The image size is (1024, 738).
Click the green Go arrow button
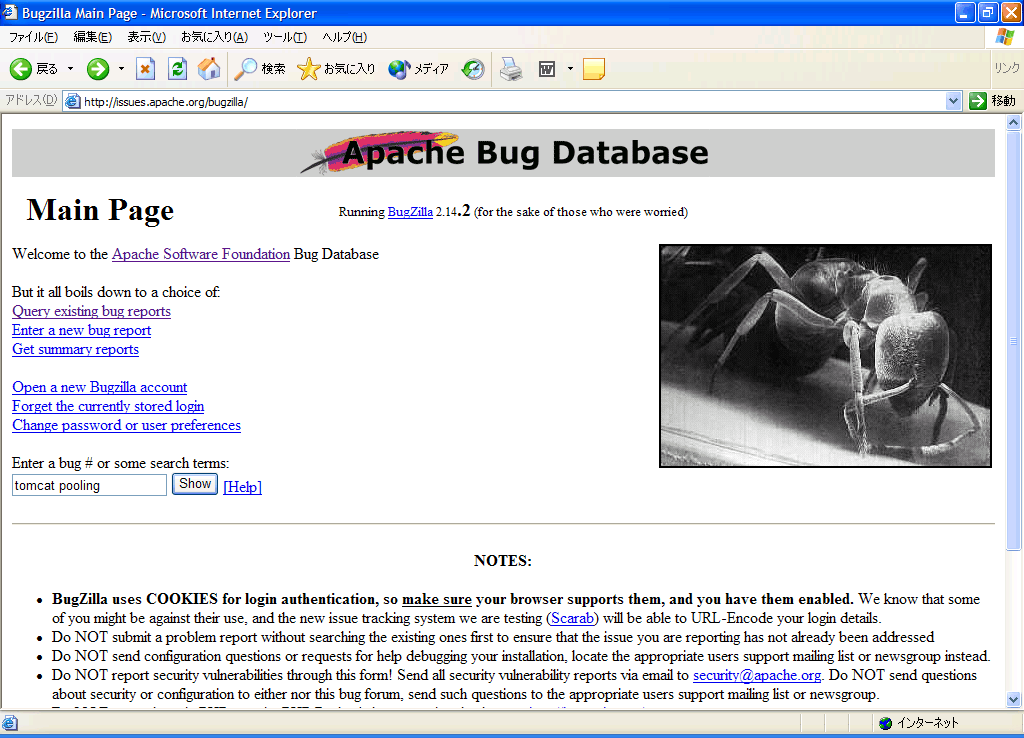(978, 101)
